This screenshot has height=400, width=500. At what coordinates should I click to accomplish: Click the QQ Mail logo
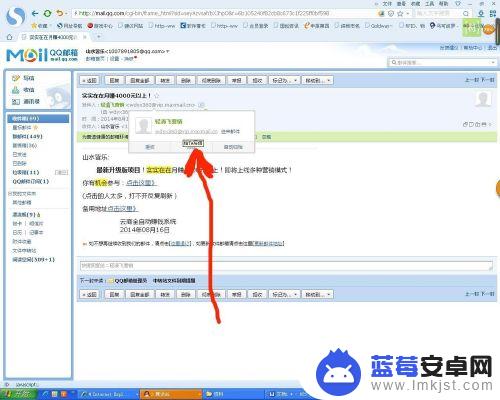coord(42,55)
